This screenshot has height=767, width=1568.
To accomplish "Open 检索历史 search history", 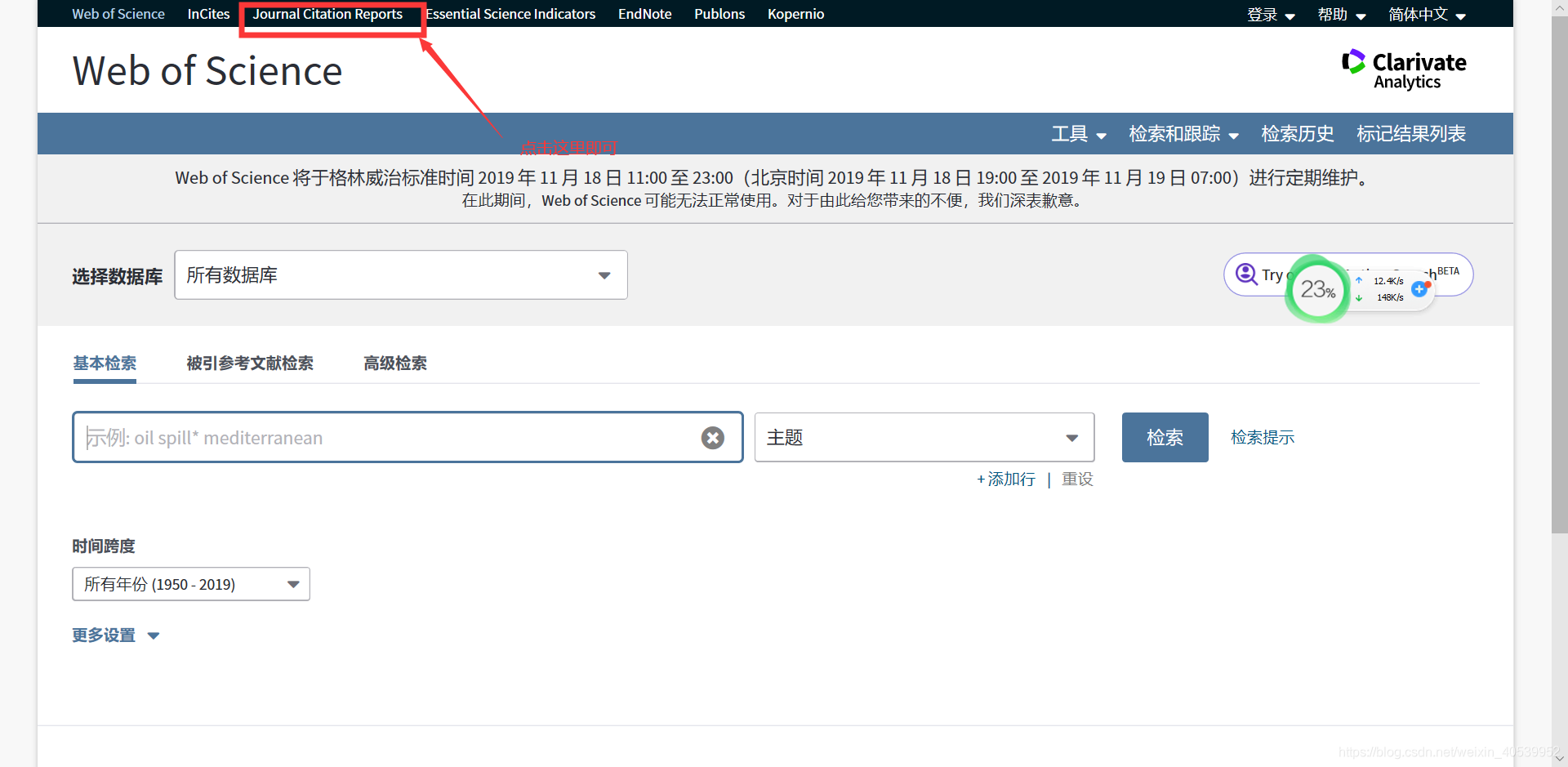I will coord(1297,134).
